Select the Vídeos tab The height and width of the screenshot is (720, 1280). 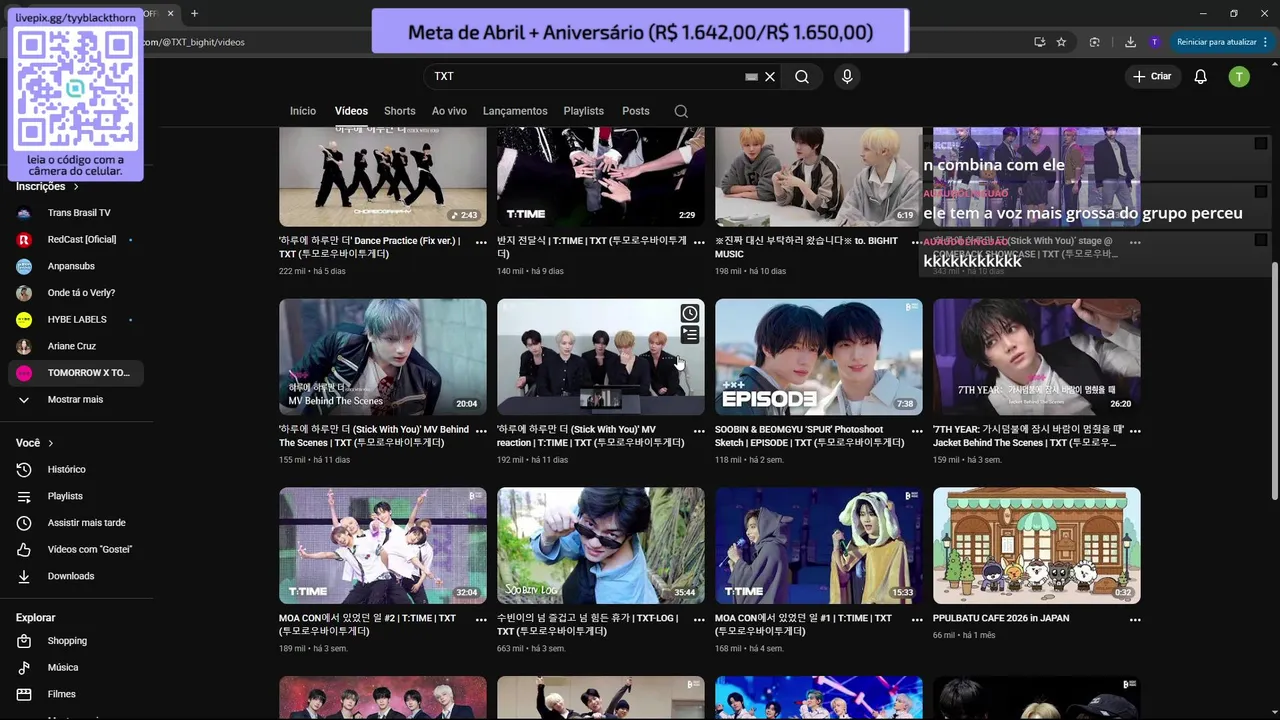coord(351,111)
